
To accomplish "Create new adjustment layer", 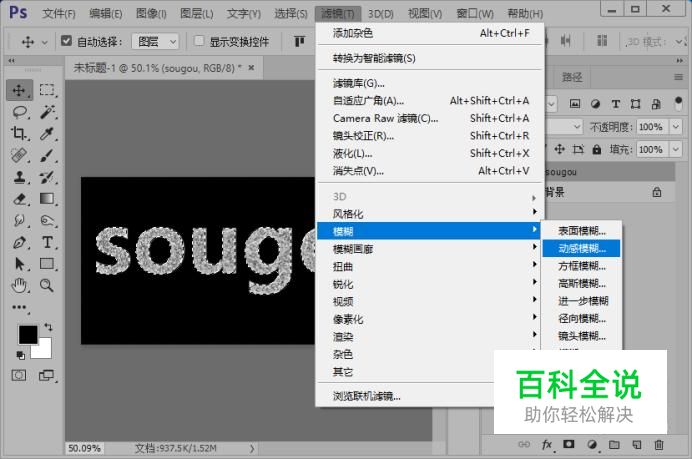I will tap(592, 444).
